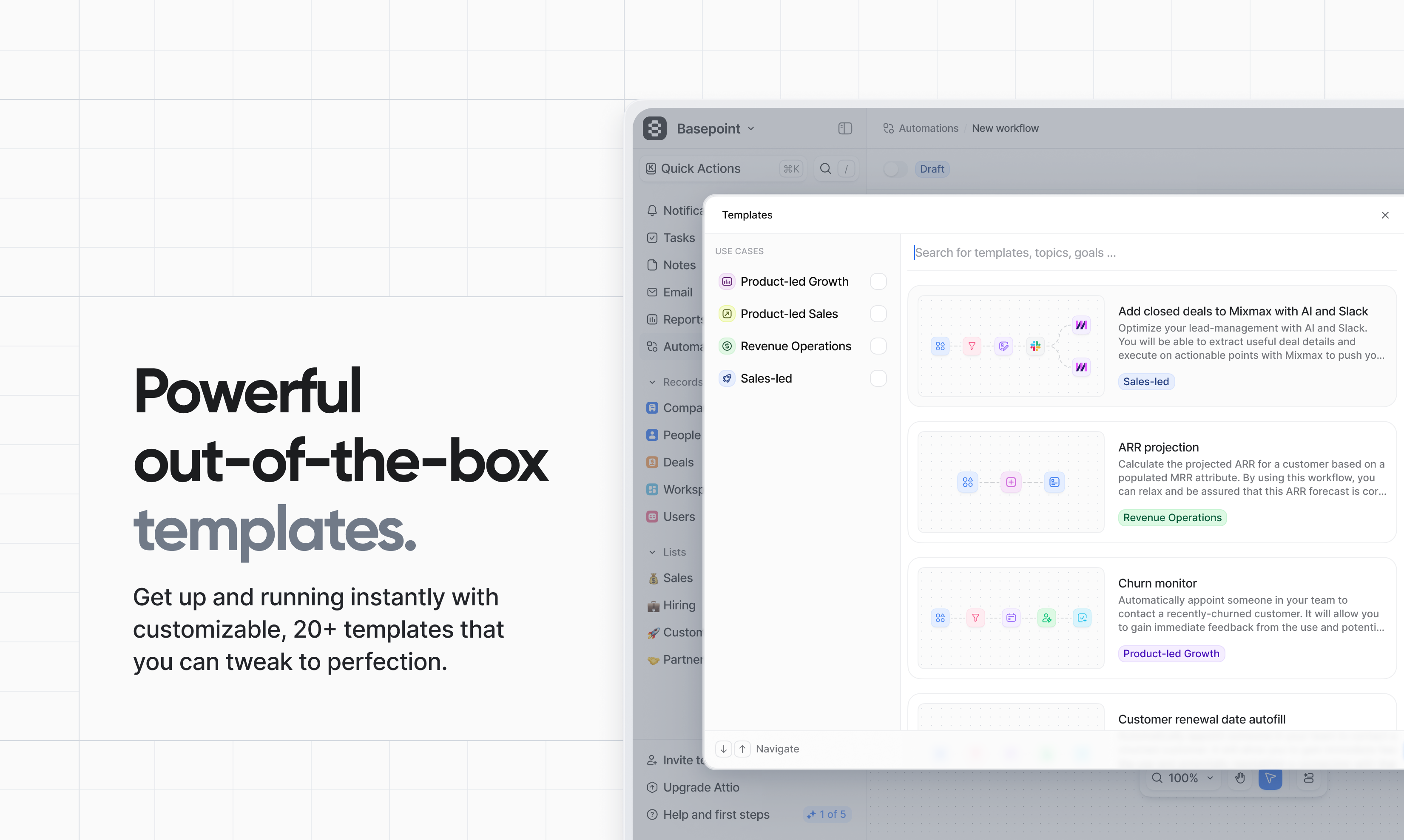Viewport: 1404px width, 840px height.
Task: Click Upgrade Attio link
Action: 700,787
